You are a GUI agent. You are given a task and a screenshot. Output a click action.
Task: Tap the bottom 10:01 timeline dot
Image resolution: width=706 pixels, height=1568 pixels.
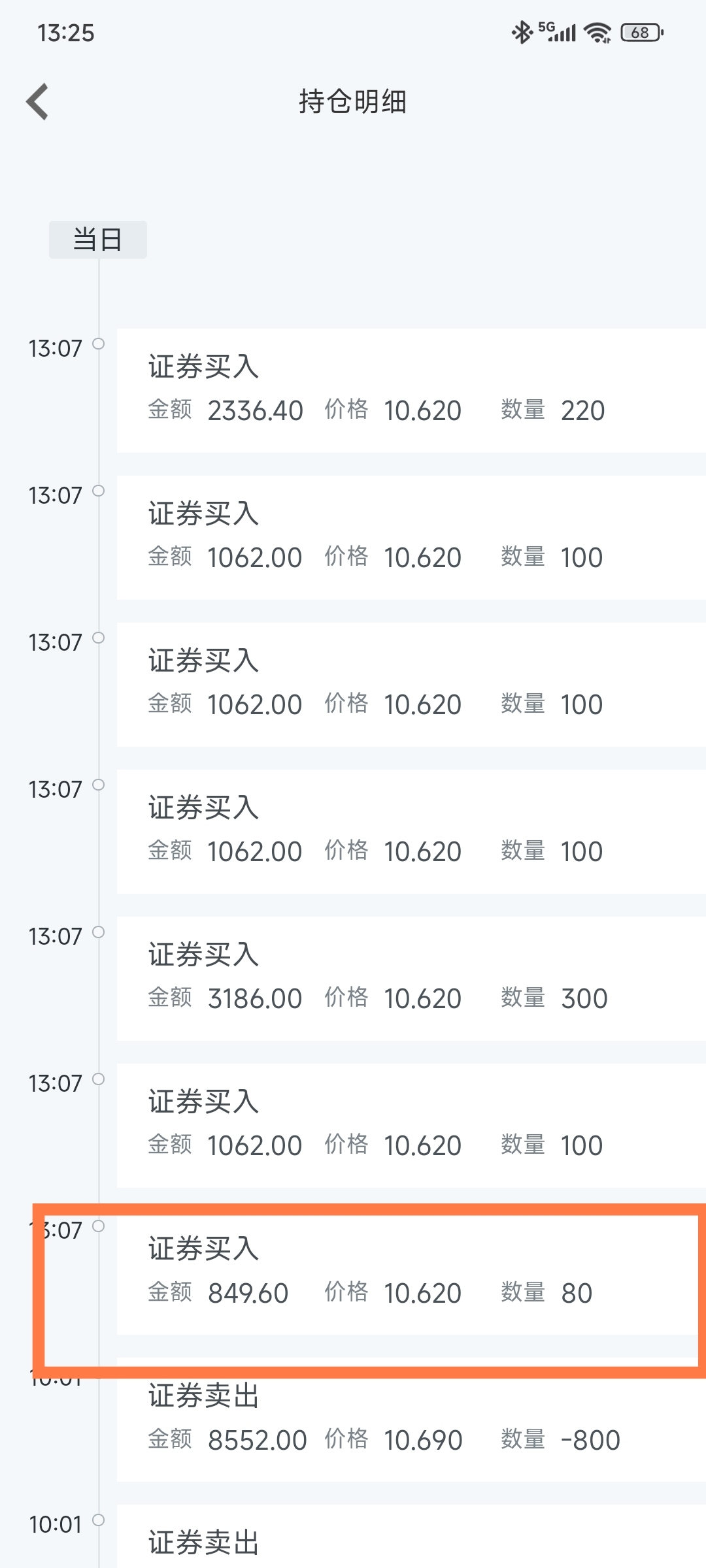pyautogui.click(x=98, y=1520)
